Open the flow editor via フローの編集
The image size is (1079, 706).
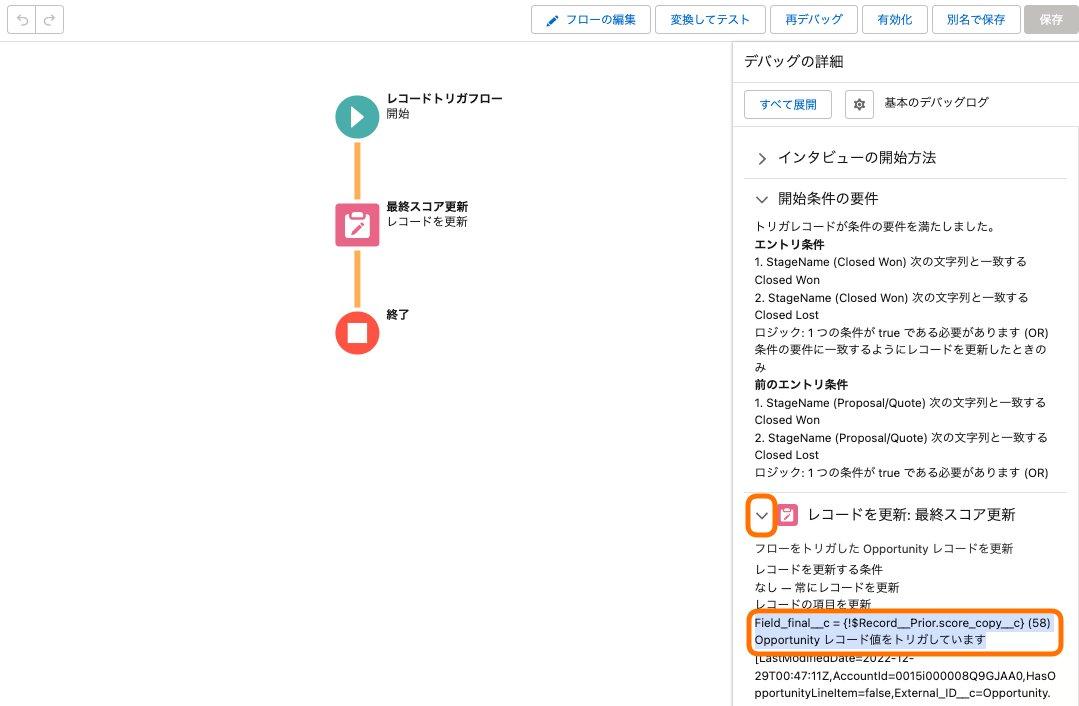(x=590, y=19)
